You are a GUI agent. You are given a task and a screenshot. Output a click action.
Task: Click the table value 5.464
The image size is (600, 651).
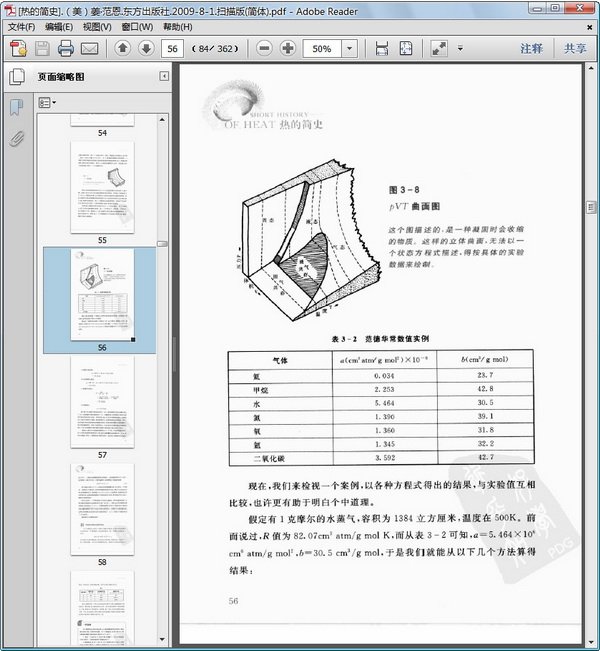pos(384,403)
